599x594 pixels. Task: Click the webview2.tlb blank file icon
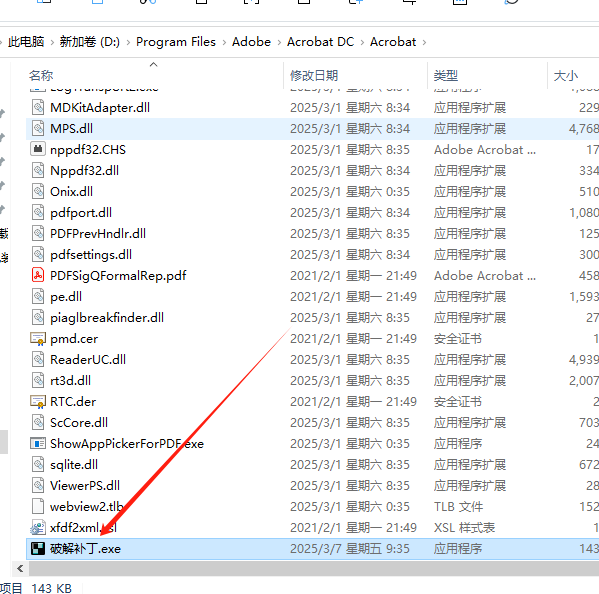pos(38,507)
